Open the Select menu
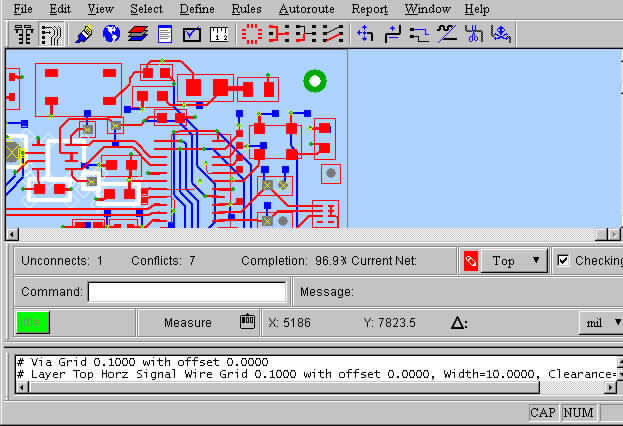This screenshot has height=426, width=623. [146, 9]
